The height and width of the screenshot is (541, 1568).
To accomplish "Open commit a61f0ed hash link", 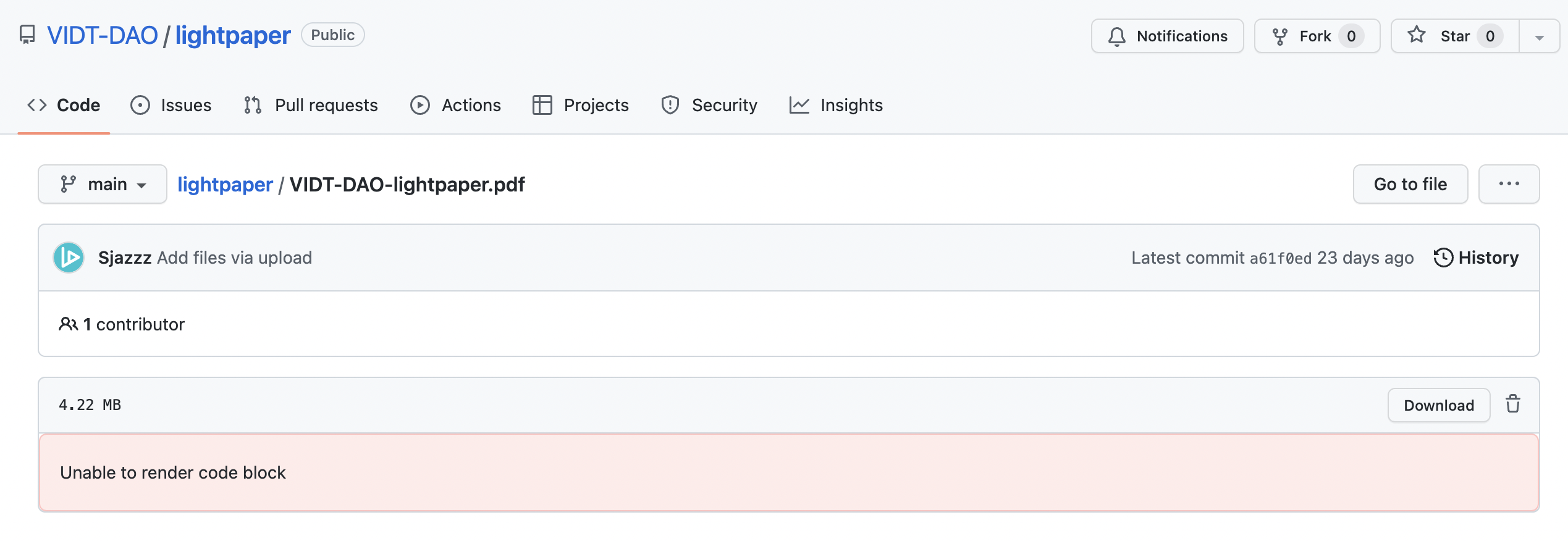I will [x=1280, y=258].
